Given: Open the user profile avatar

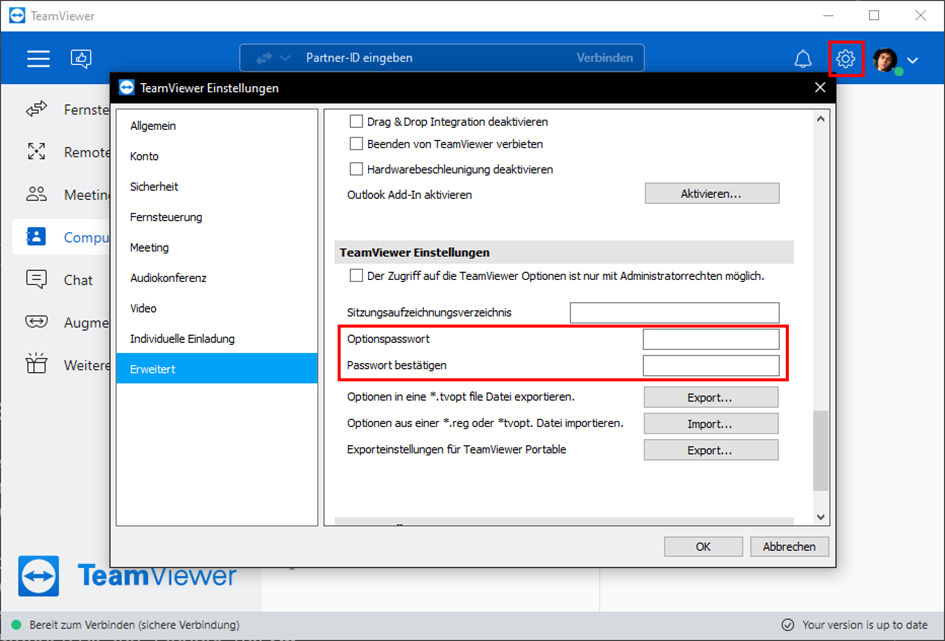Looking at the screenshot, I should pos(885,60).
